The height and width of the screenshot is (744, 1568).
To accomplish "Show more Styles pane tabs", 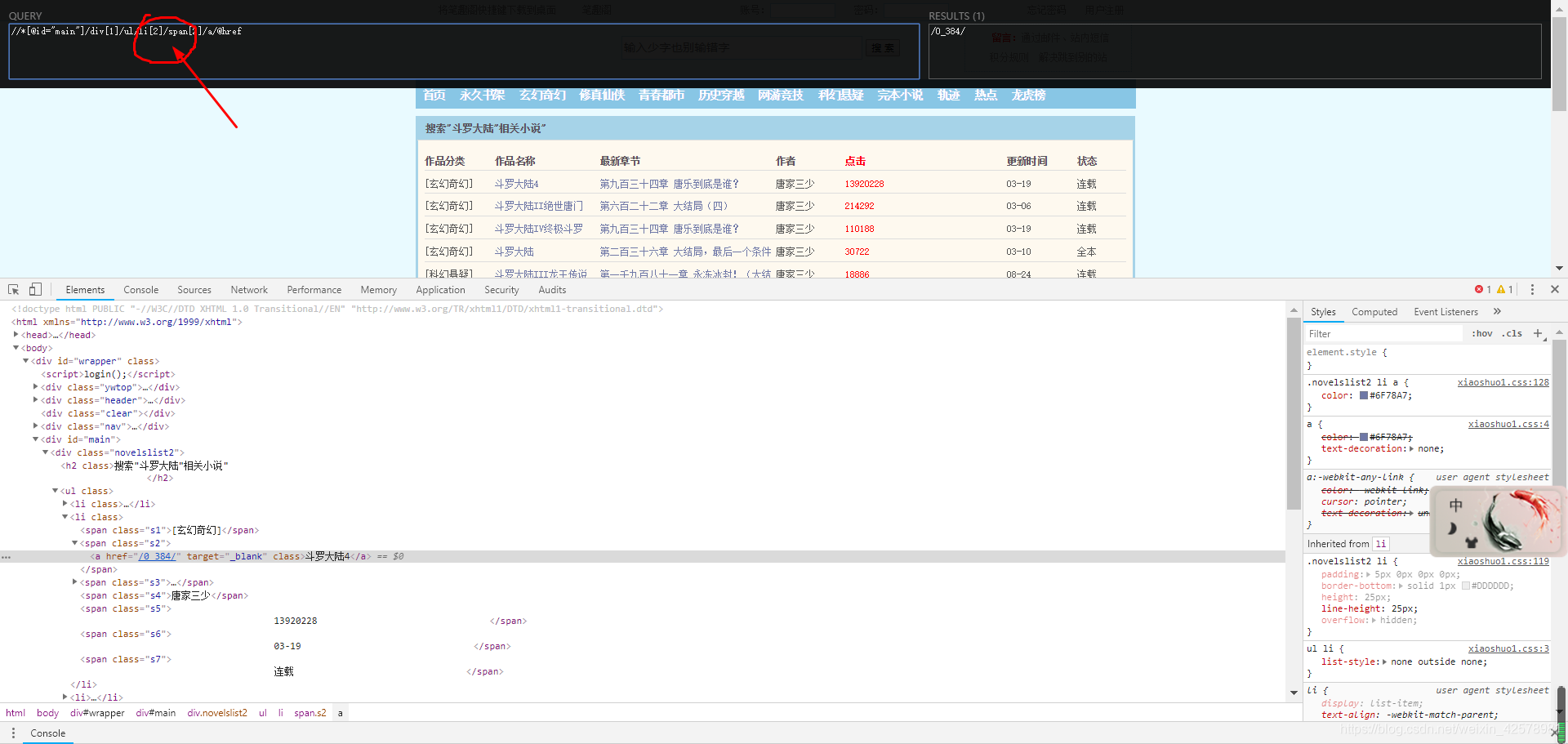I will point(1497,311).
